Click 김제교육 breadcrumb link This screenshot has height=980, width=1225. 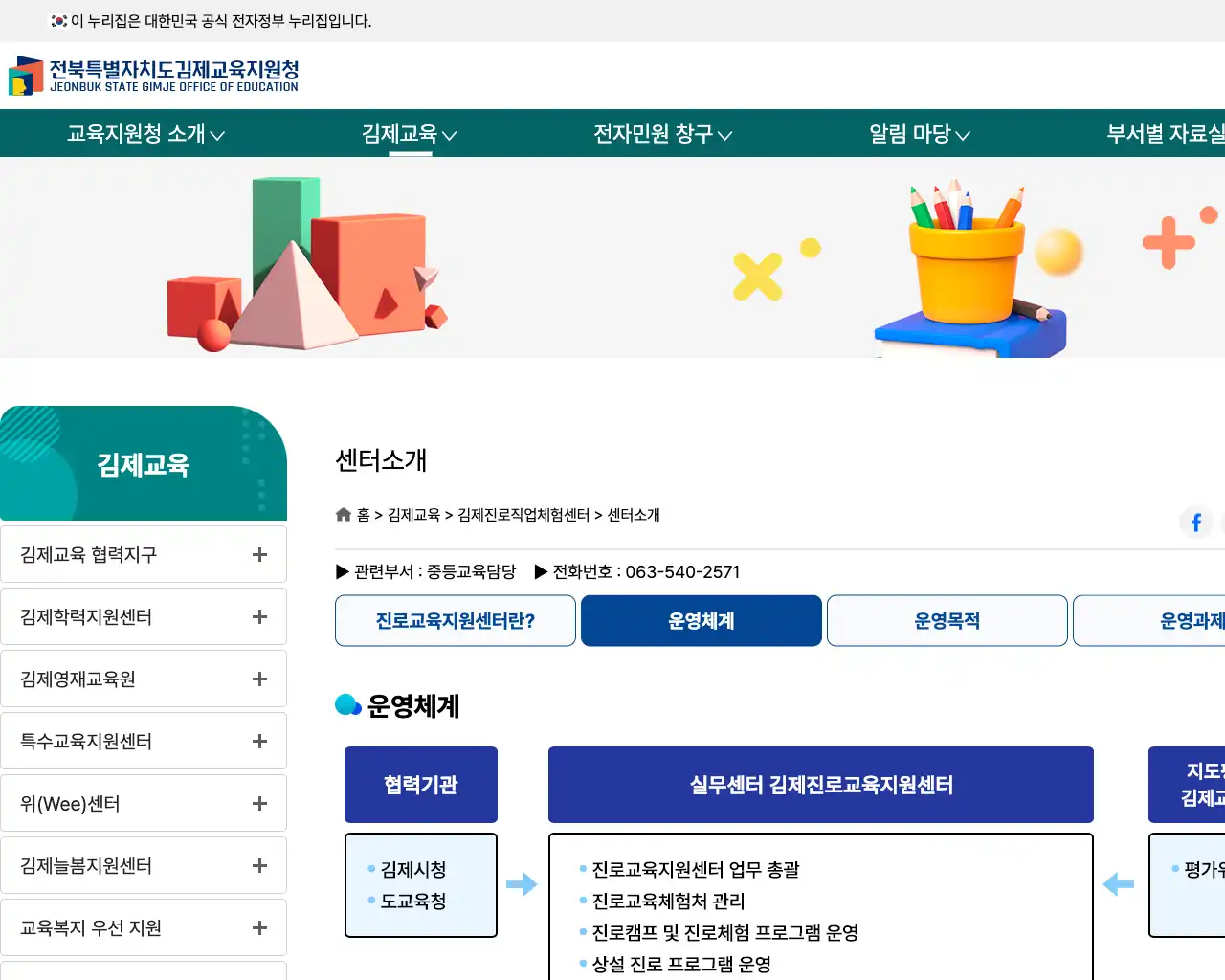point(413,515)
